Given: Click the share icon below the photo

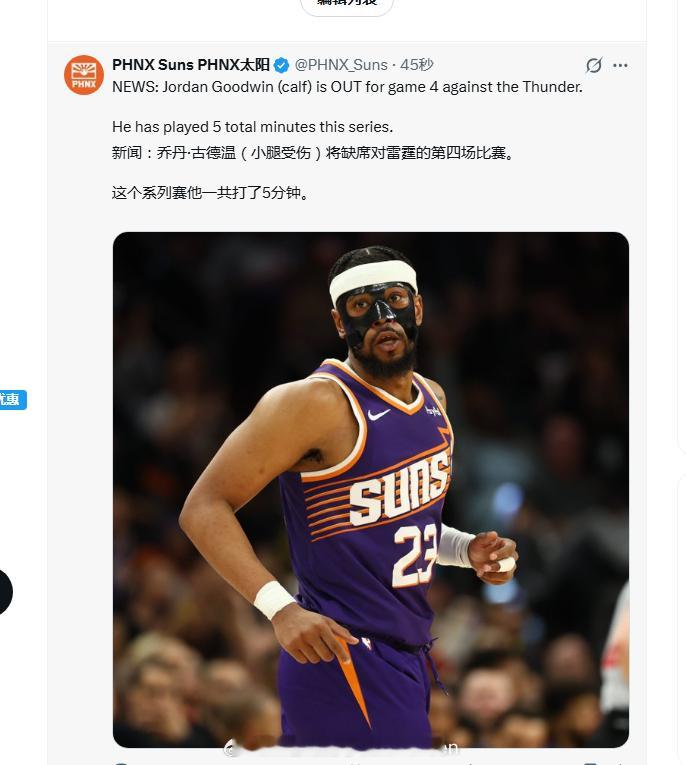Looking at the screenshot, I should [x=619, y=763].
